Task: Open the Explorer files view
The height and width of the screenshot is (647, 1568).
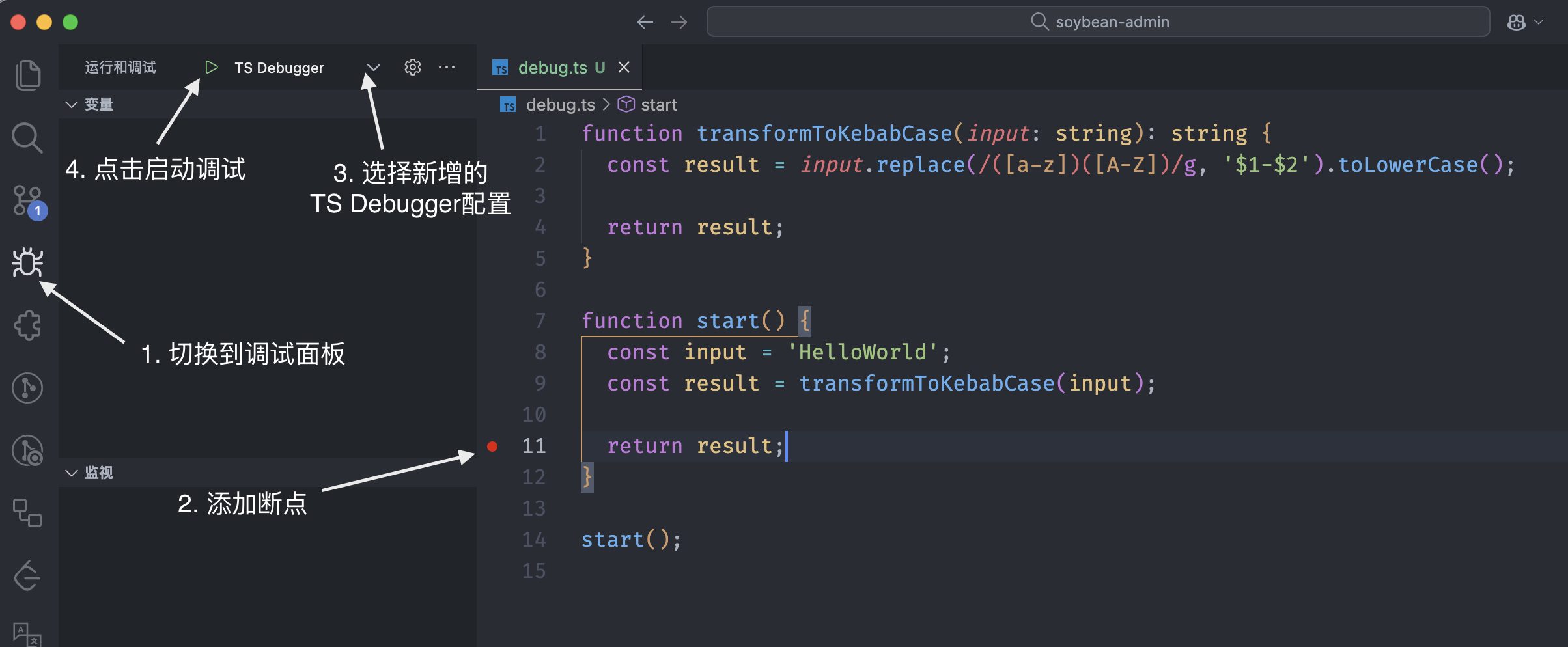Action: point(27,75)
